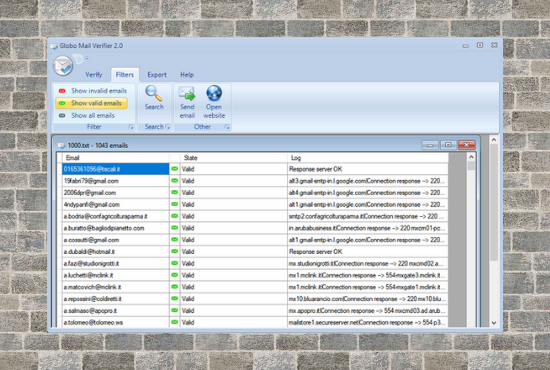Click log cell starting mx10.bluarancio.com
The height and width of the screenshot is (370, 550).
pos(368,299)
